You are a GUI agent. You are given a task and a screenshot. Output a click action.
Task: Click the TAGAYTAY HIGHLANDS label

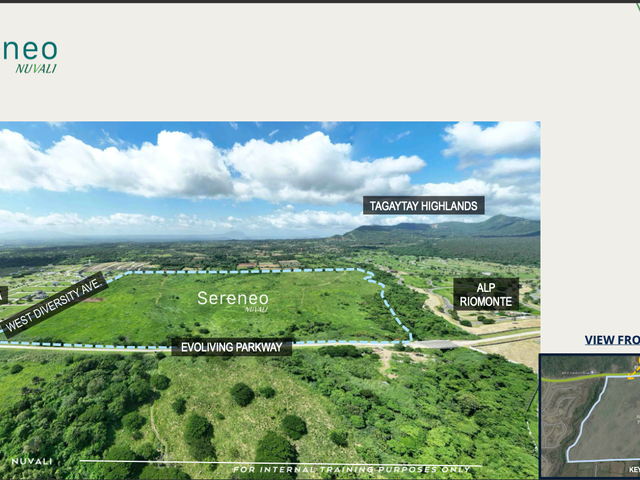tap(424, 205)
